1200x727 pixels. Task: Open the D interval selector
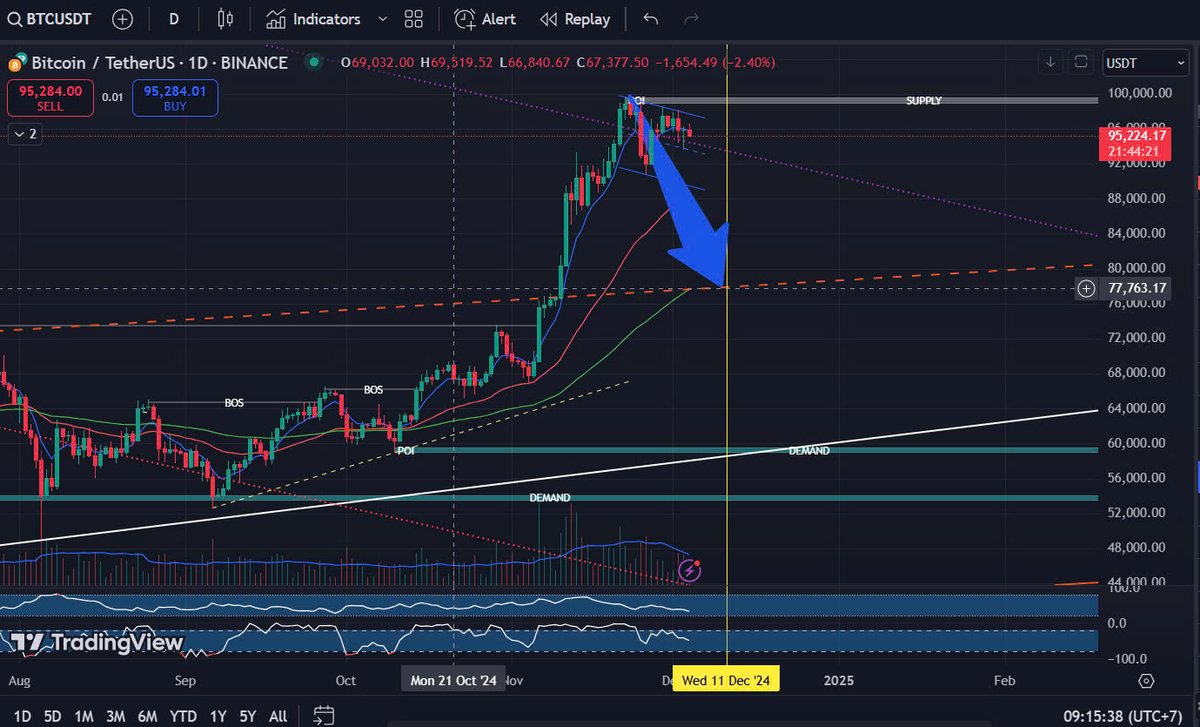(174, 19)
